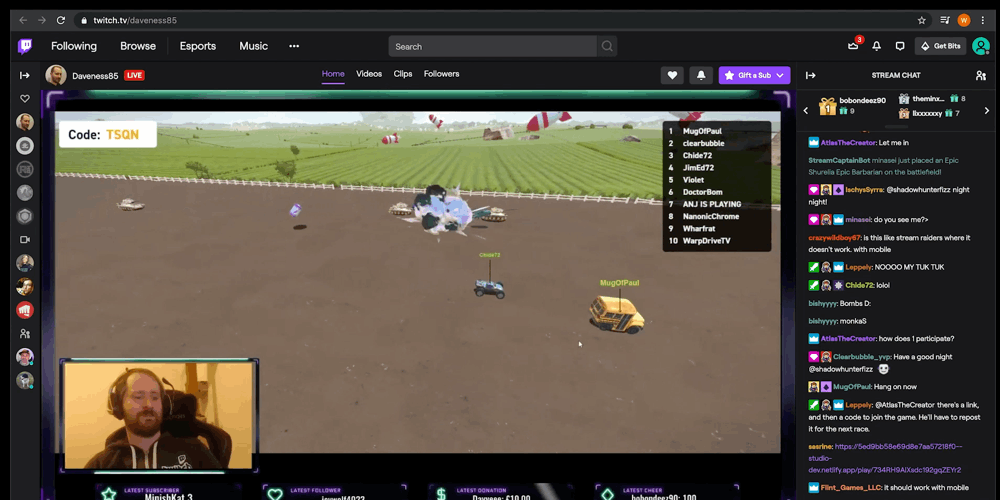Bookmark the page with the star icon

tap(922, 20)
